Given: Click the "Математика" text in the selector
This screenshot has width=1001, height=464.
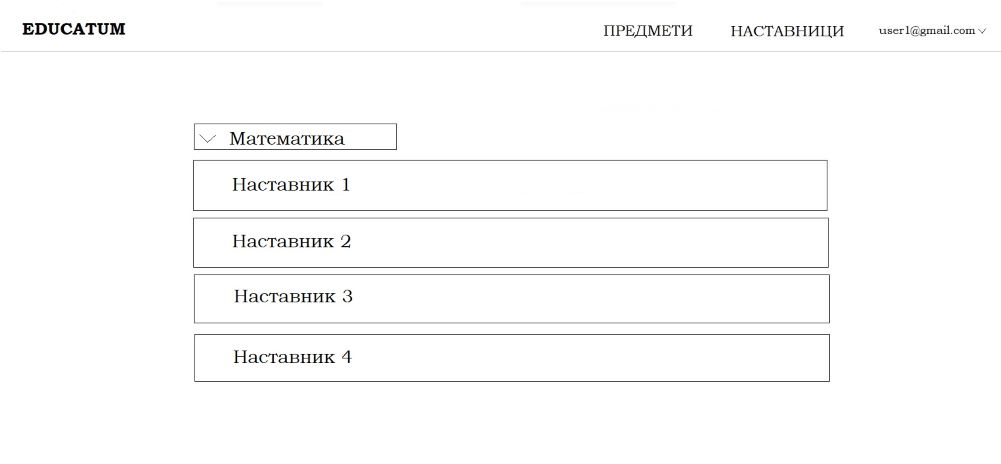Looking at the screenshot, I should [287, 139].
